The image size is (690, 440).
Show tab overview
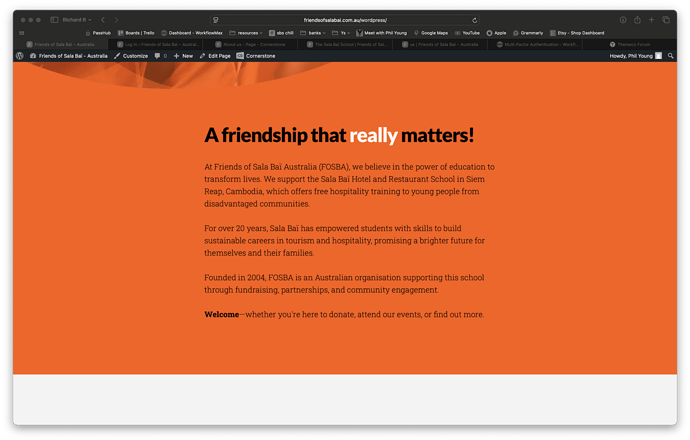pyautogui.click(x=666, y=20)
